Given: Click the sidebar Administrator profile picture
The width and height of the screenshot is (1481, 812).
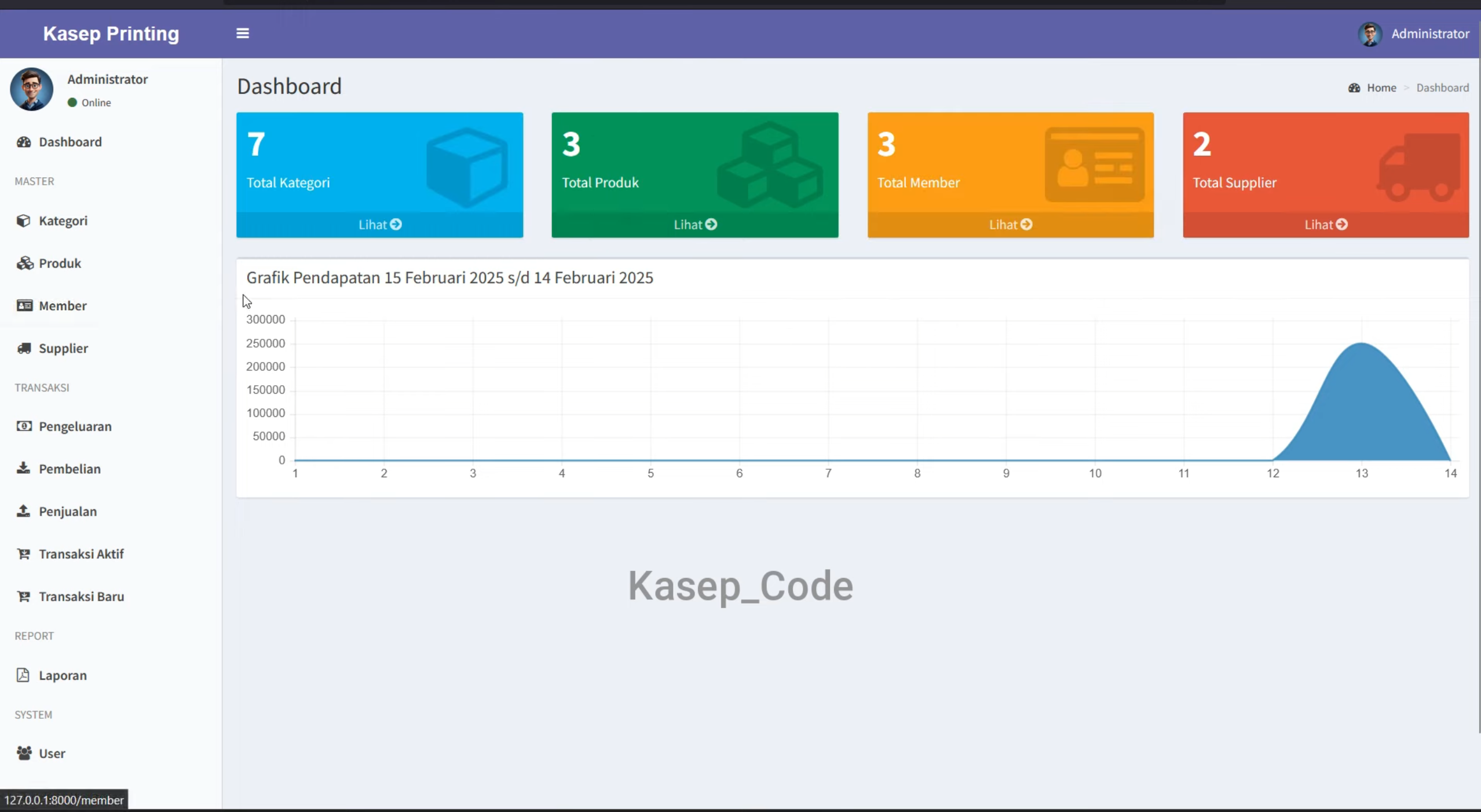Looking at the screenshot, I should coord(32,89).
